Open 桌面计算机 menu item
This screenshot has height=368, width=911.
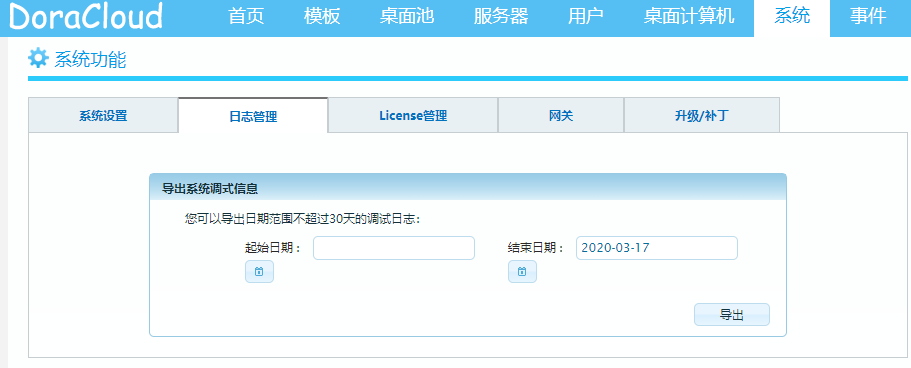tap(688, 16)
